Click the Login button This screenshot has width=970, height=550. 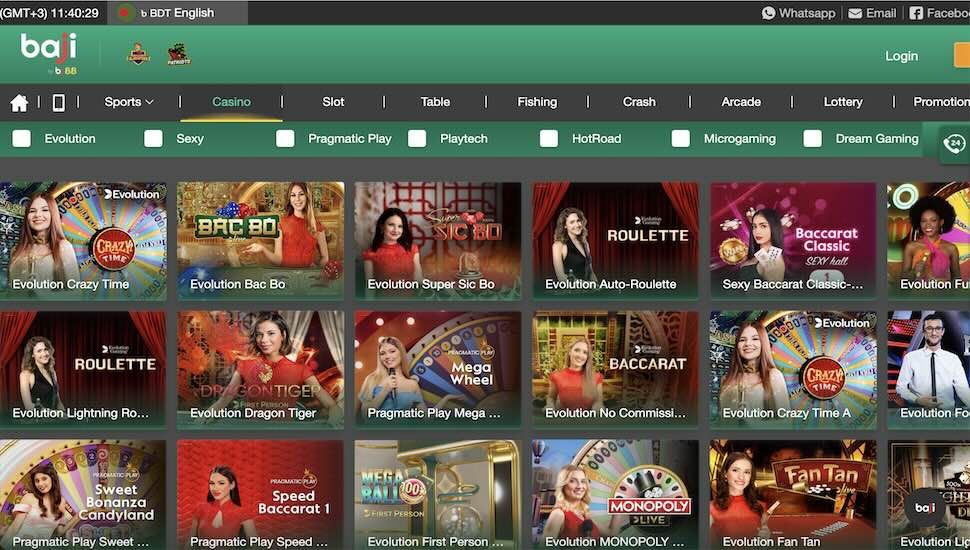(x=901, y=56)
